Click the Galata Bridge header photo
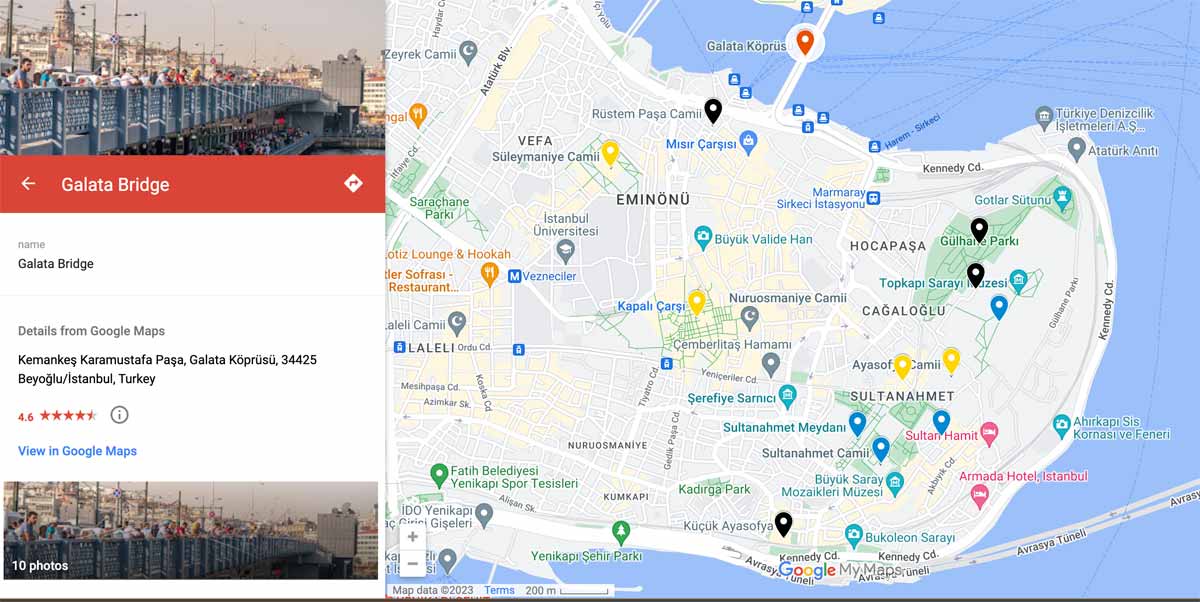Viewport: 1200px width, 602px height. point(192,77)
